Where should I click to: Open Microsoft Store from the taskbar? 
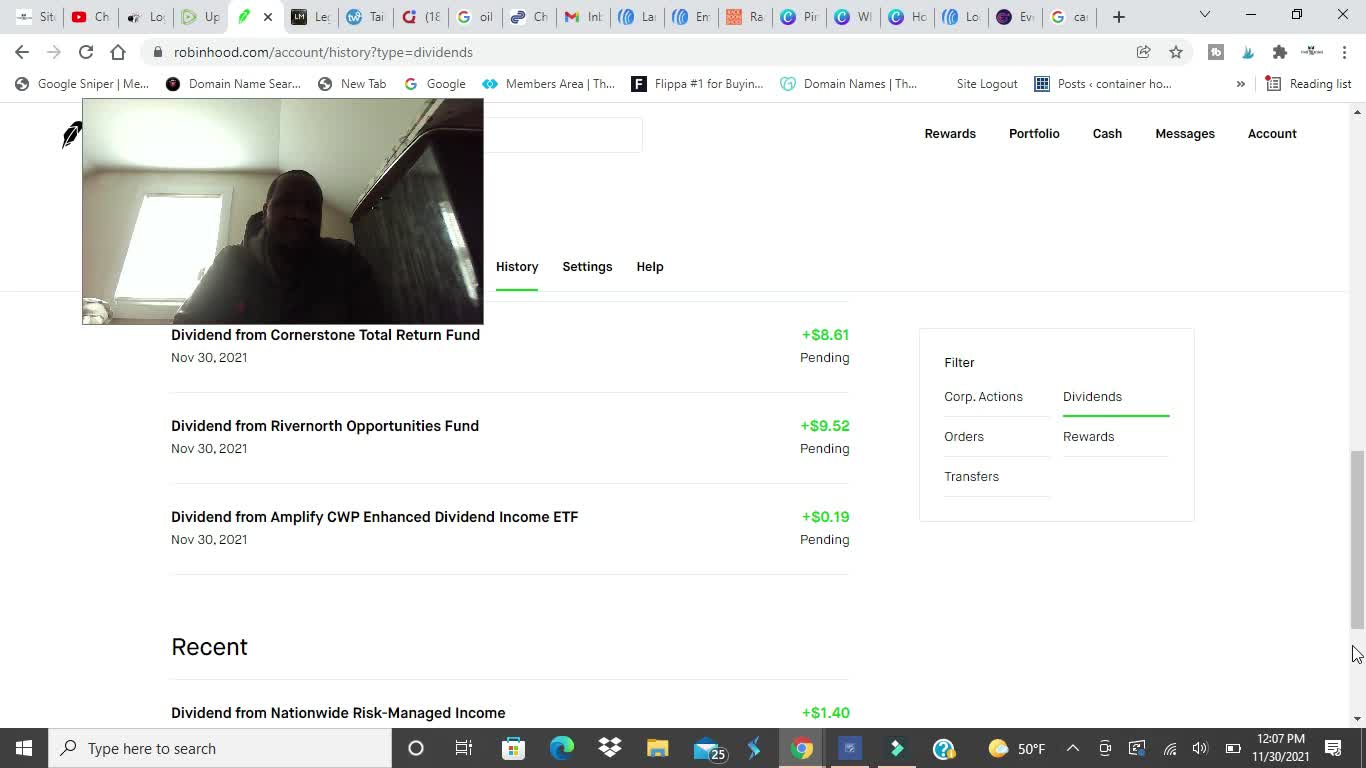tap(513, 748)
